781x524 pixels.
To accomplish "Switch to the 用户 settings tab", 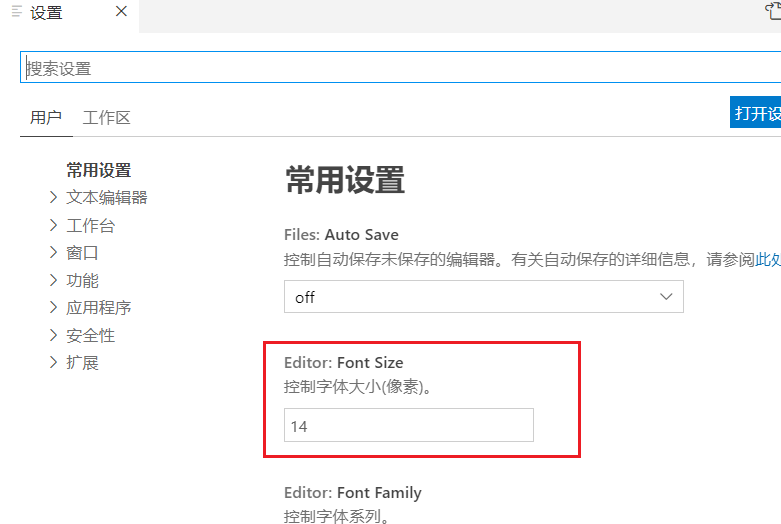I will [46, 117].
